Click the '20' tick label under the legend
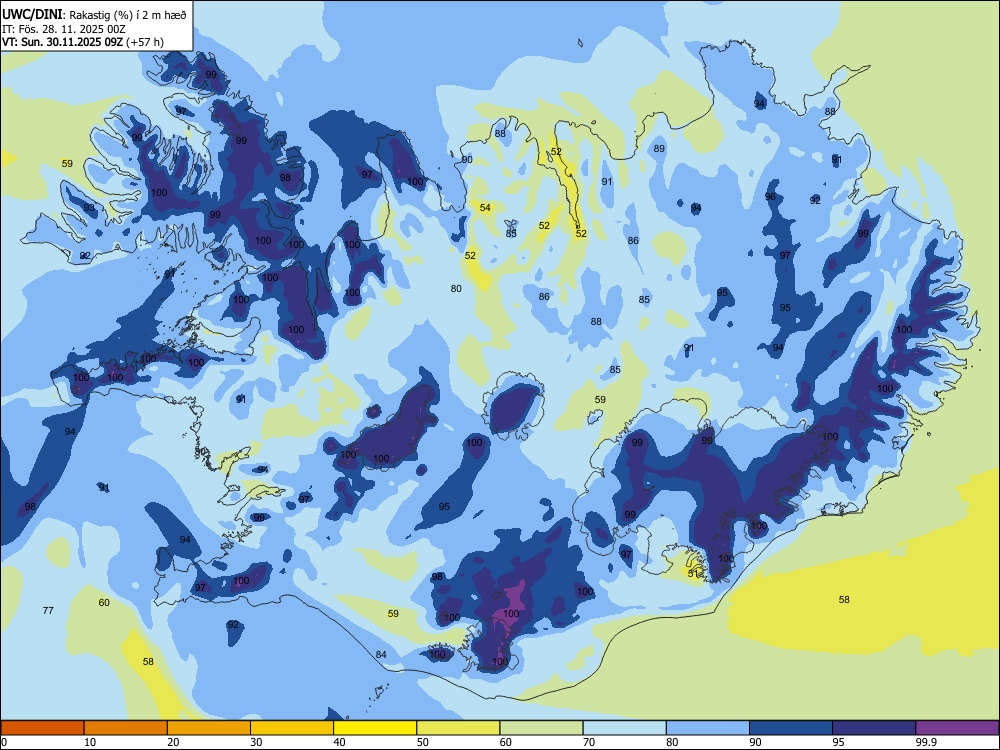Screen dimensions: 1000x750 click(x=173, y=742)
